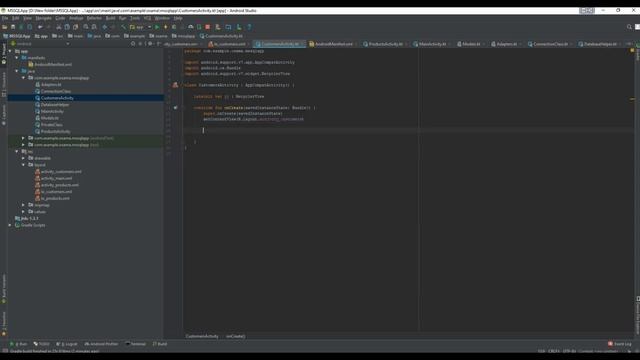Open the File menu
Screen dimensions: 640x360
tap(5, 18)
